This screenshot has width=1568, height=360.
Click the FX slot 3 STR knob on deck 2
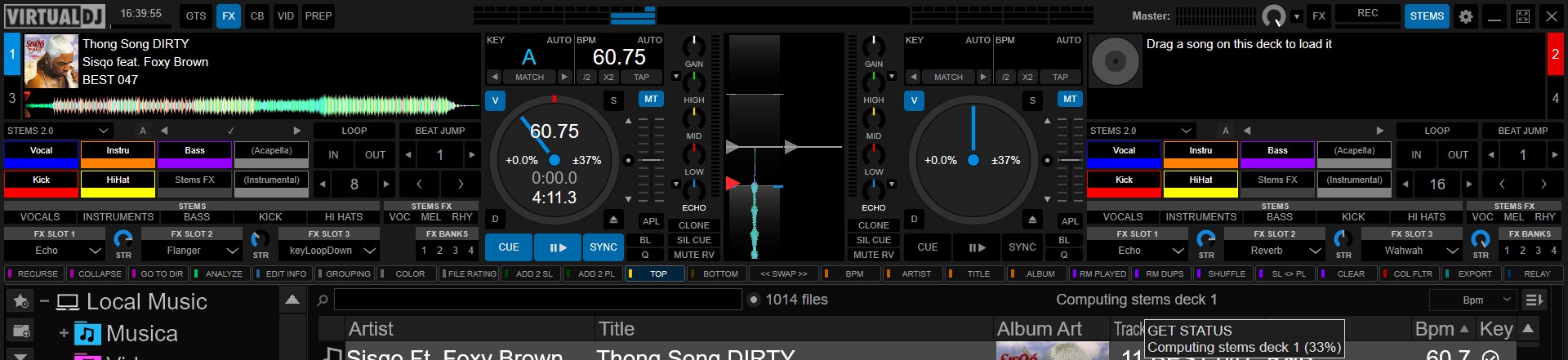tap(1481, 239)
